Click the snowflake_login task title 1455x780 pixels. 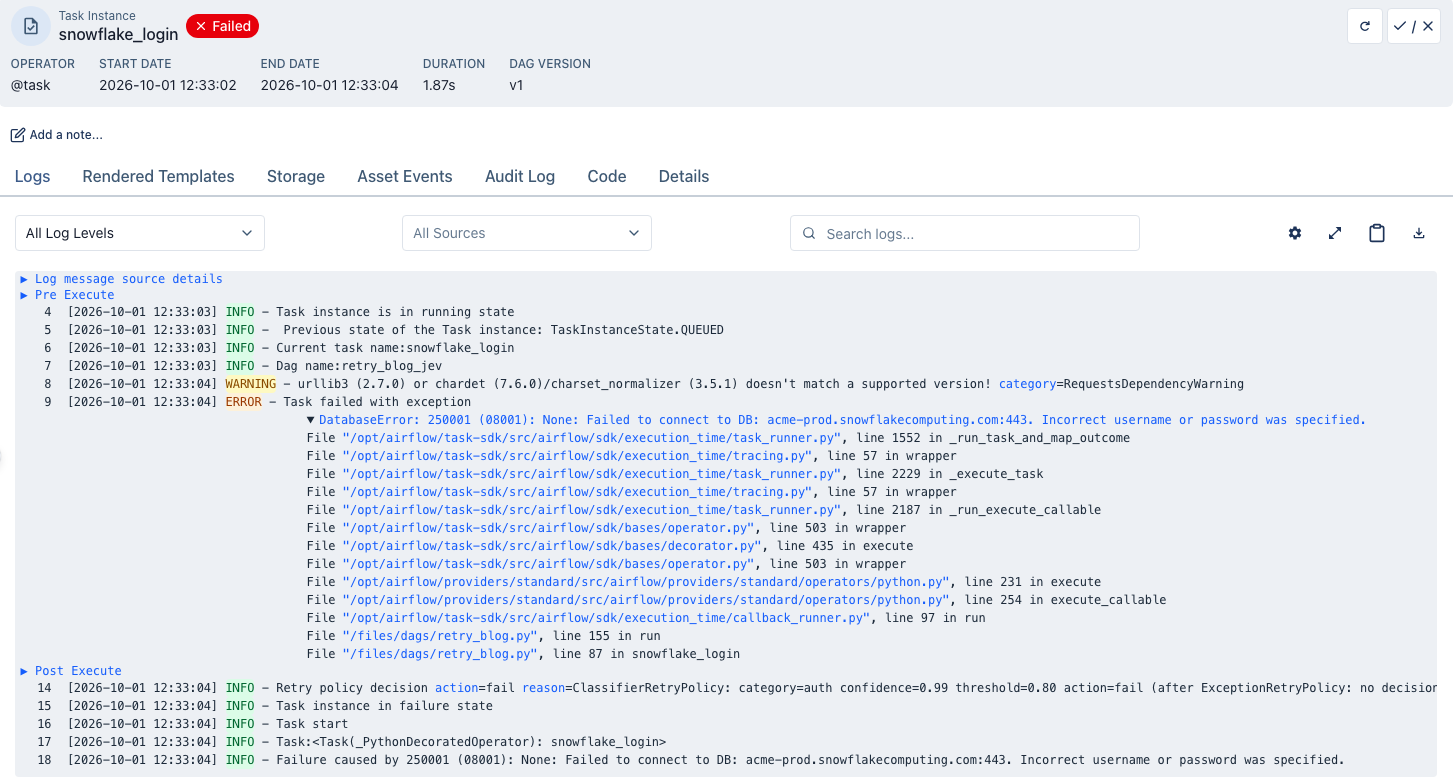(x=118, y=34)
